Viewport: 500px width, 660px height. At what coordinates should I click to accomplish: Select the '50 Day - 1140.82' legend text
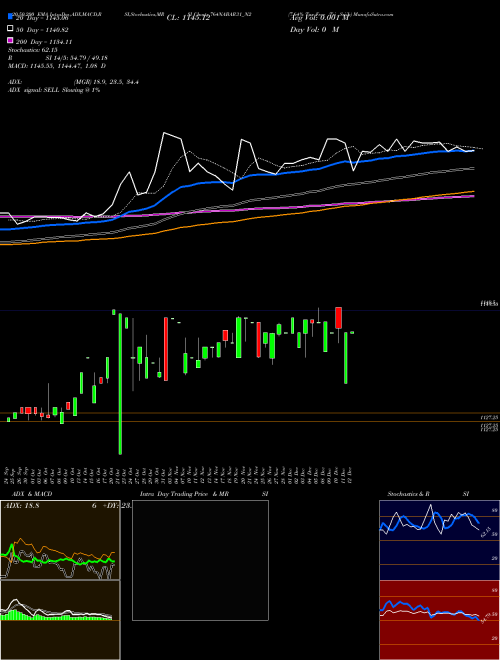pyautogui.click(x=42, y=30)
